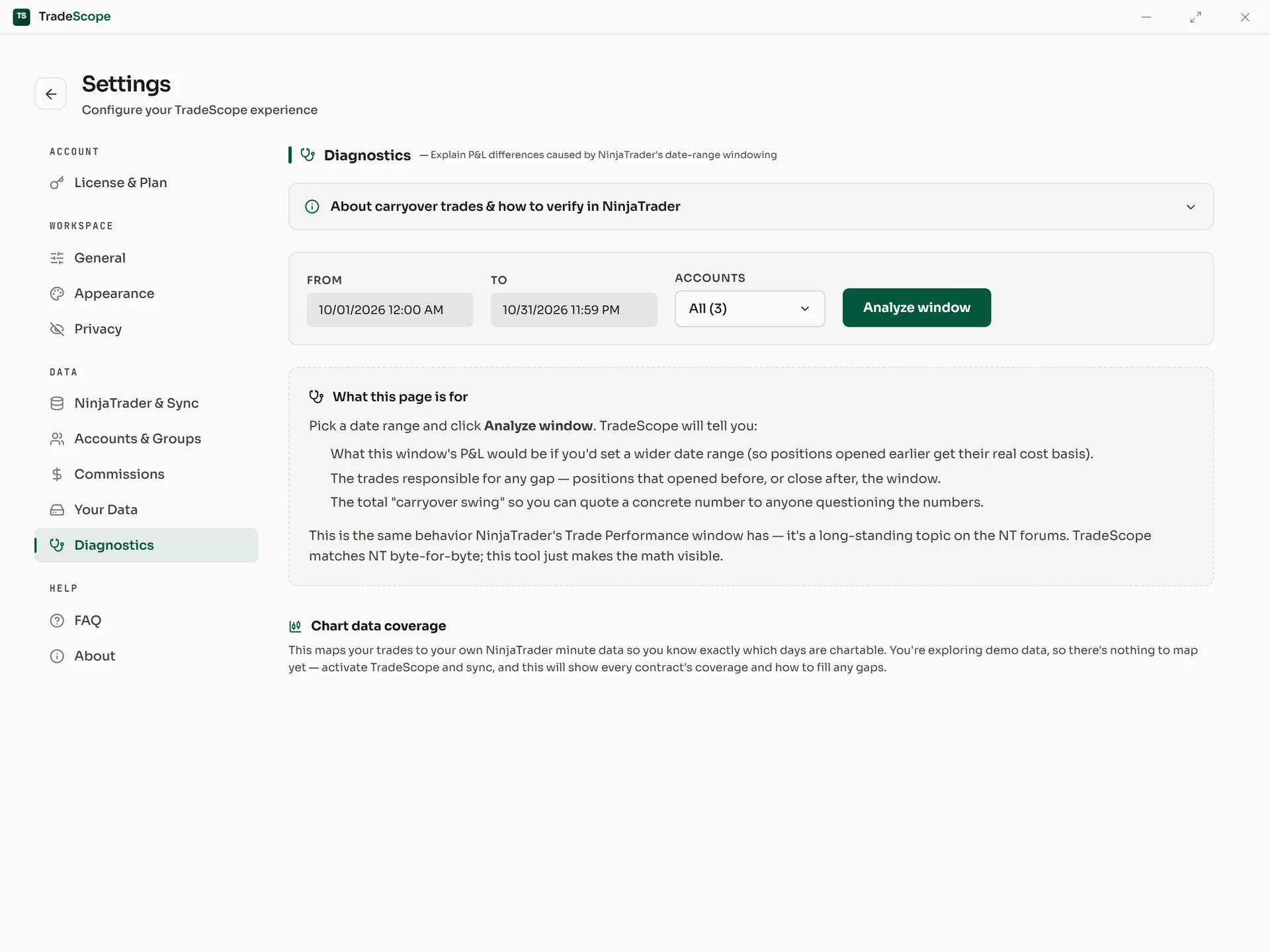Click the stethoscope icon in sidebar Diagnostics
This screenshot has width=1270, height=952.
pos(57,545)
